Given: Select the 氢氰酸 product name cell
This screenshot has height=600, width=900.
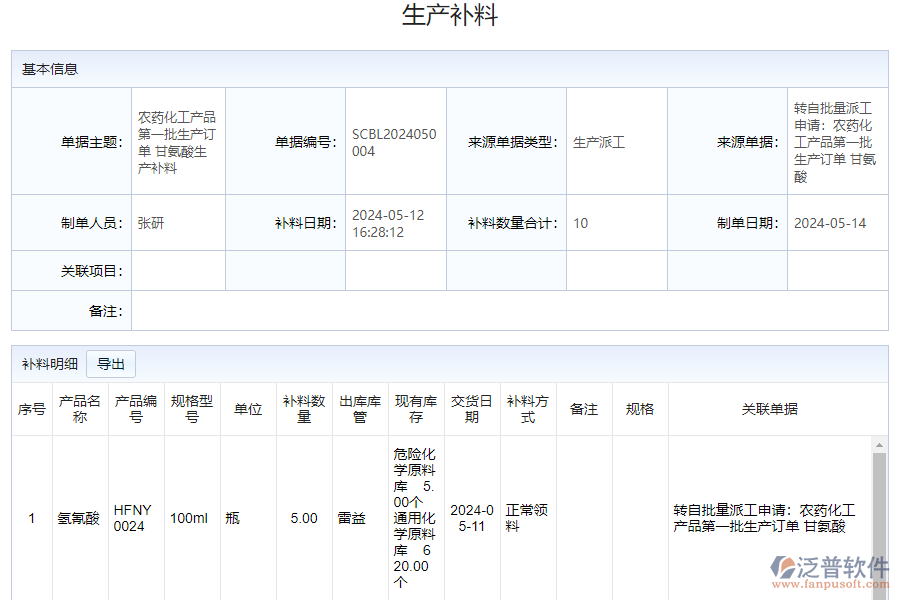Looking at the screenshot, I should pos(80,518).
